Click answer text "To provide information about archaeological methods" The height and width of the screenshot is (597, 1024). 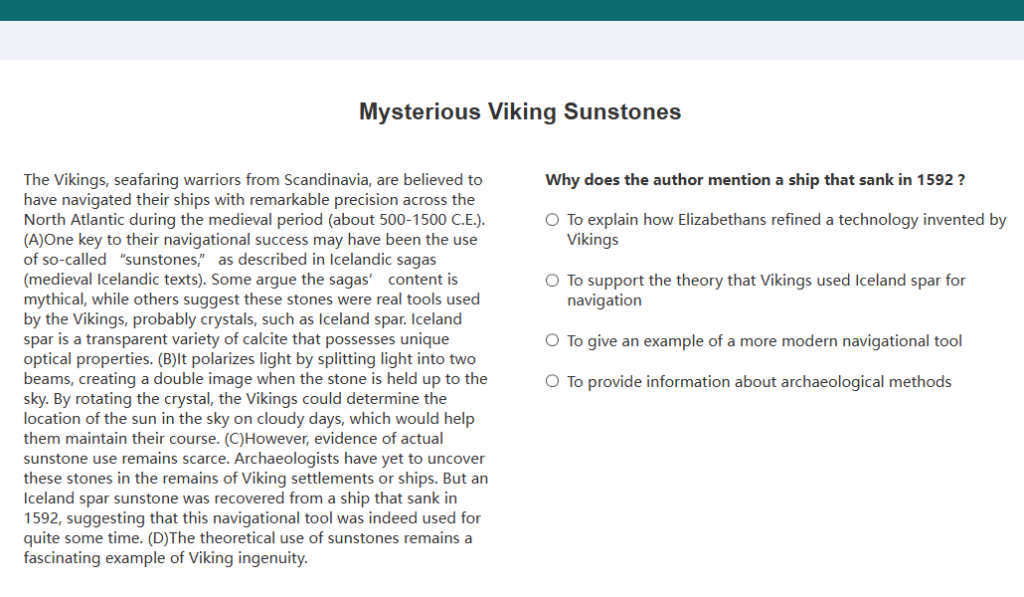pyautogui.click(x=759, y=381)
